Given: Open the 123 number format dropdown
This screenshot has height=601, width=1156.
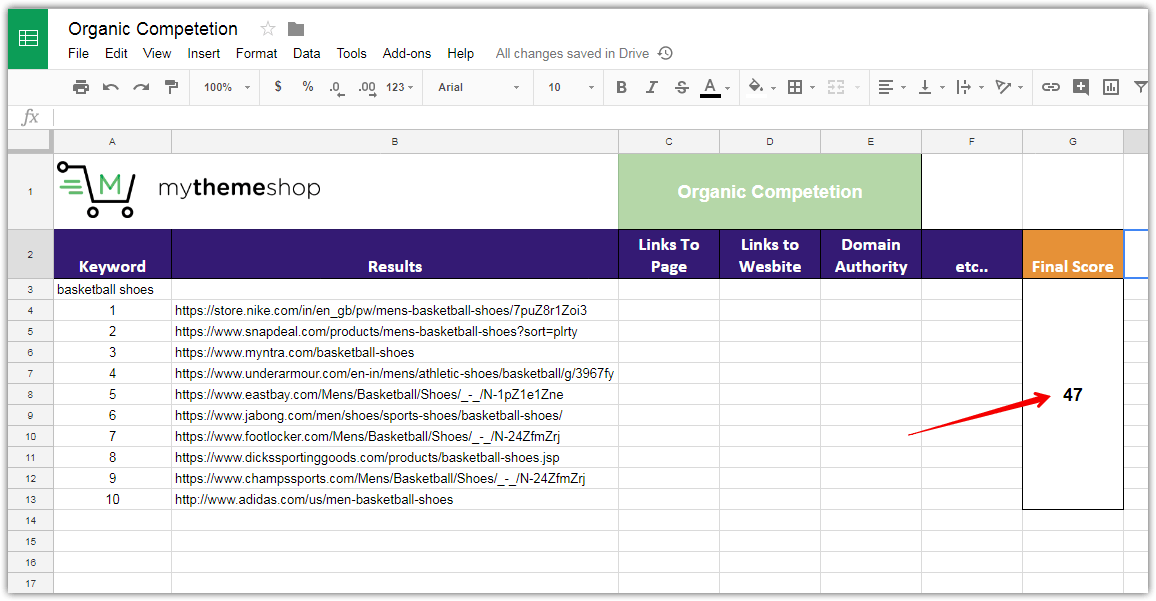Looking at the screenshot, I should click(x=399, y=87).
